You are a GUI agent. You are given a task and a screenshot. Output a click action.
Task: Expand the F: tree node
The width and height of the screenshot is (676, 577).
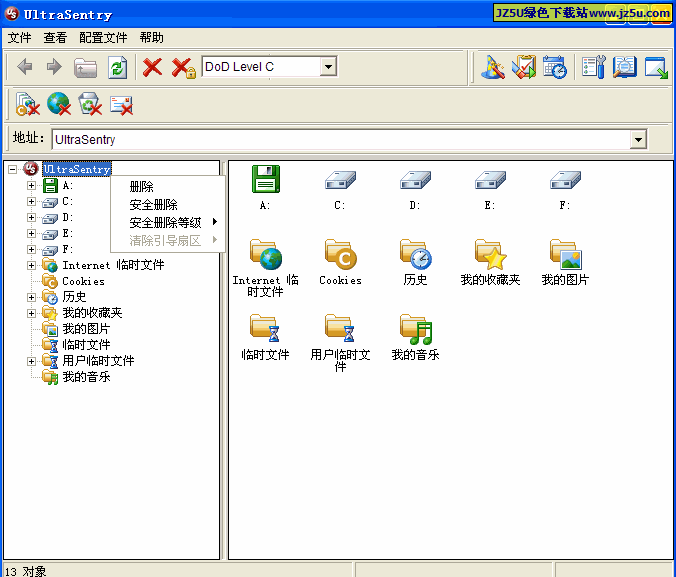[x=31, y=249]
